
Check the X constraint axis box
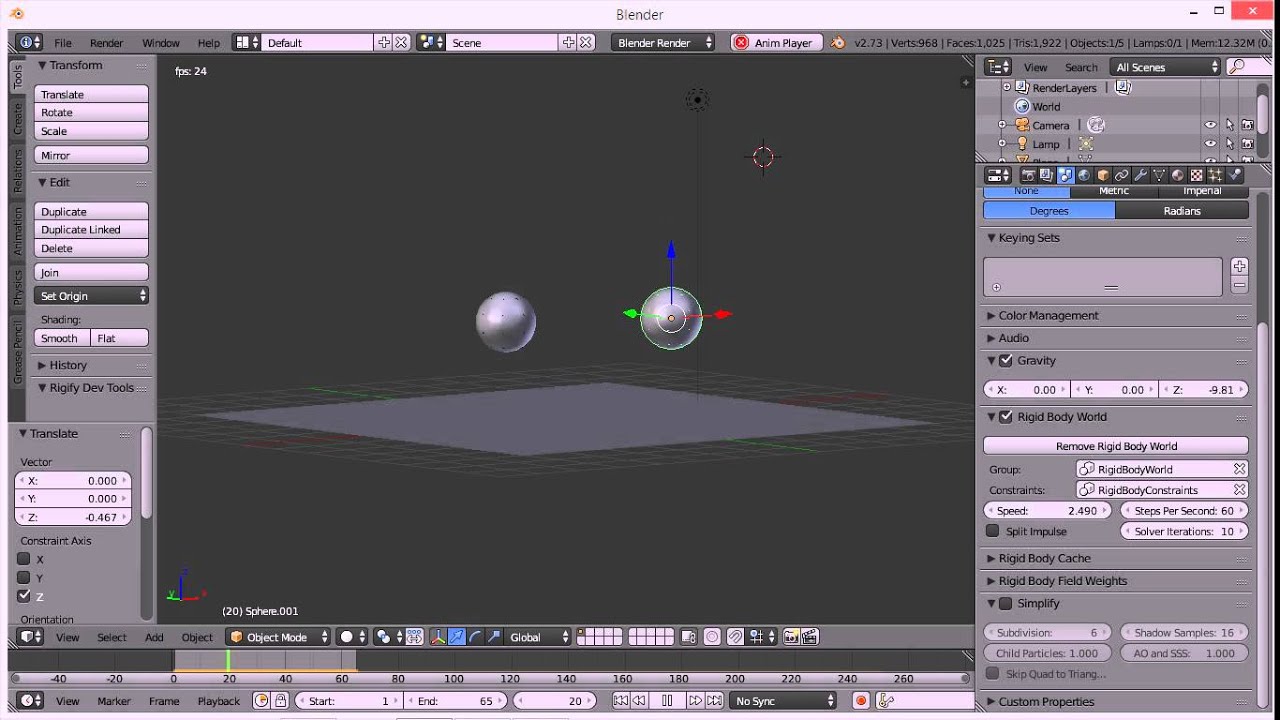pyautogui.click(x=24, y=559)
